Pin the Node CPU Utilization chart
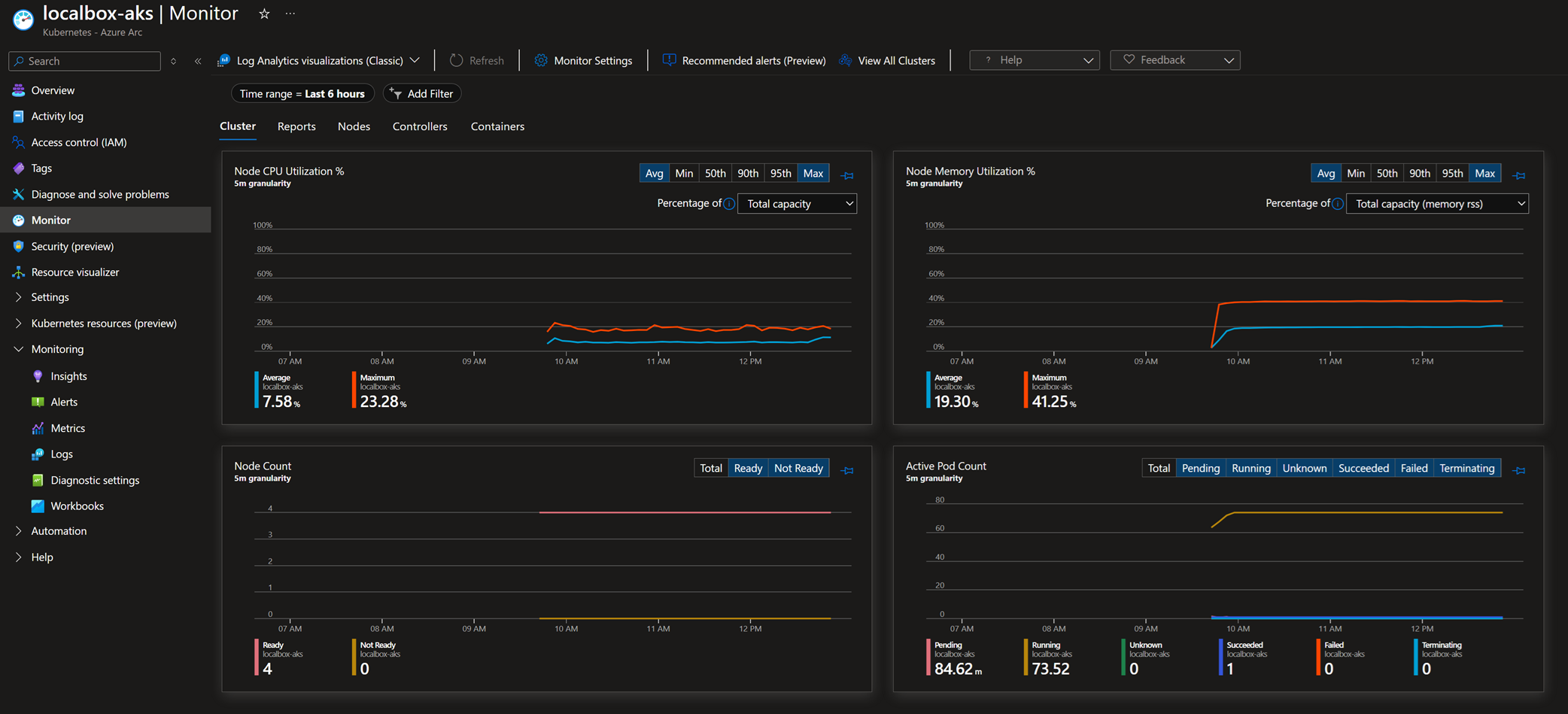The width and height of the screenshot is (1568, 714). click(847, 175)
